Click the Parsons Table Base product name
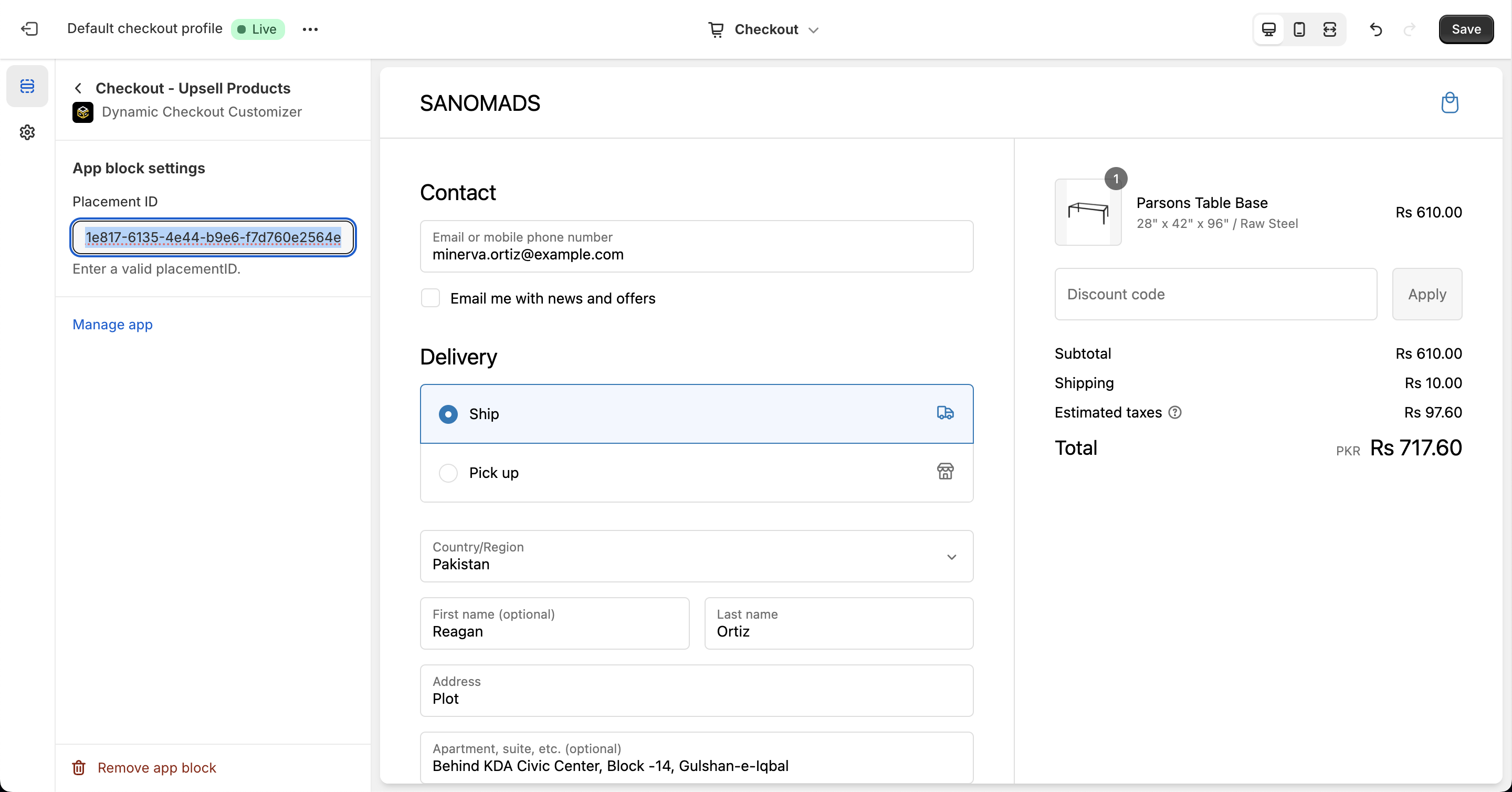Image resolution: width=1512 pixels, height=792 pixels. (x=1202, y=203)
